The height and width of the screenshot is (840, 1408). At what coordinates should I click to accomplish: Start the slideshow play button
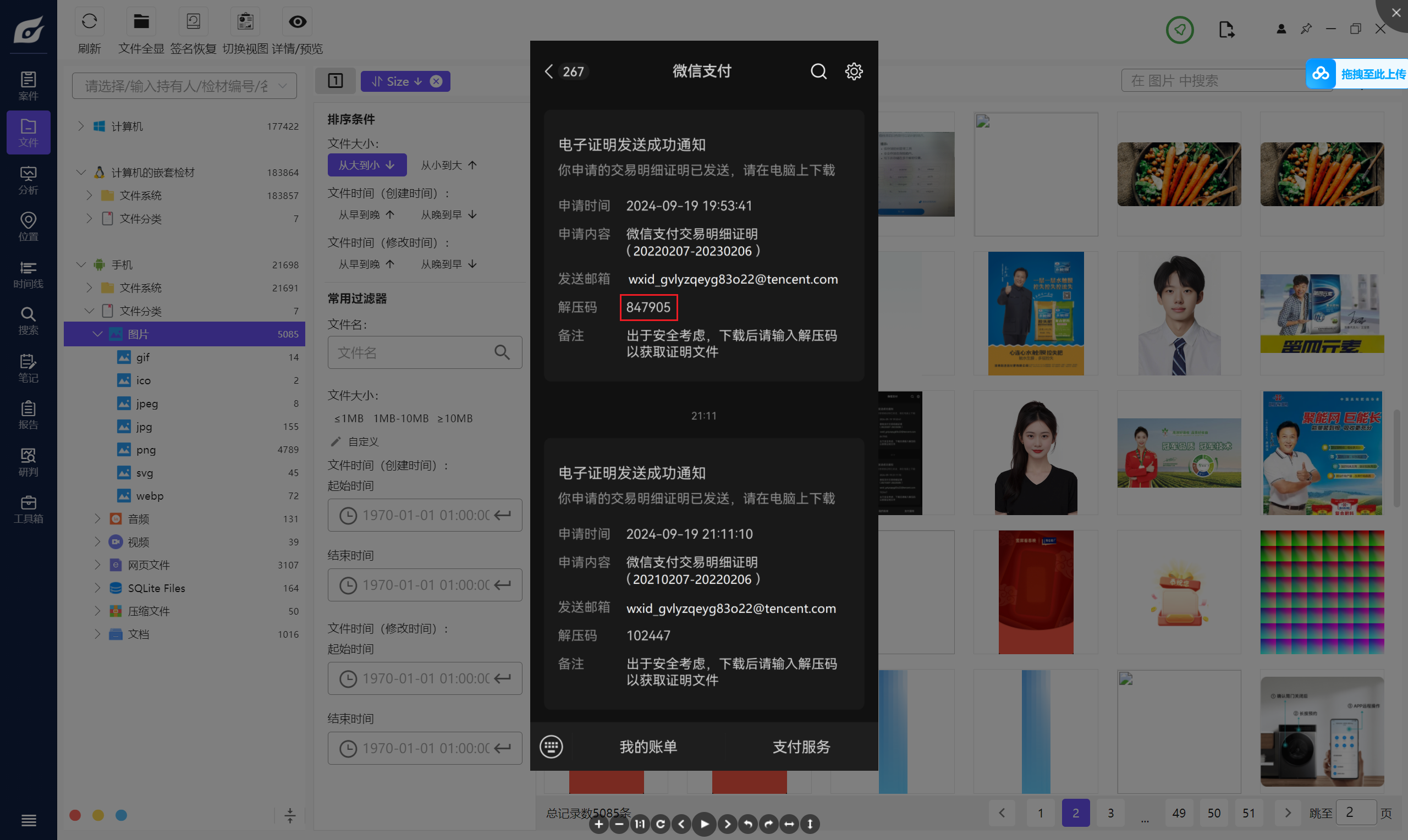tap(705, 824)
